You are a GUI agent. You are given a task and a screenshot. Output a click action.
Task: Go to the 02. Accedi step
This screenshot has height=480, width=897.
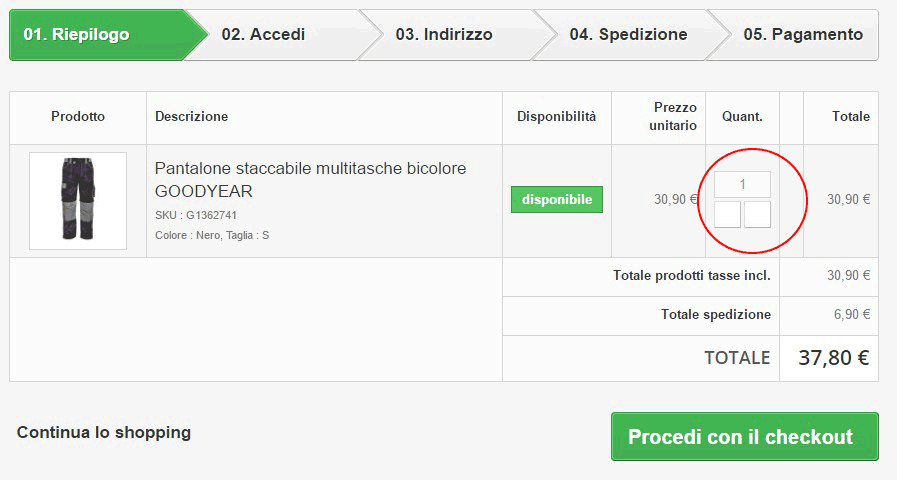click(x=263, y=35)
